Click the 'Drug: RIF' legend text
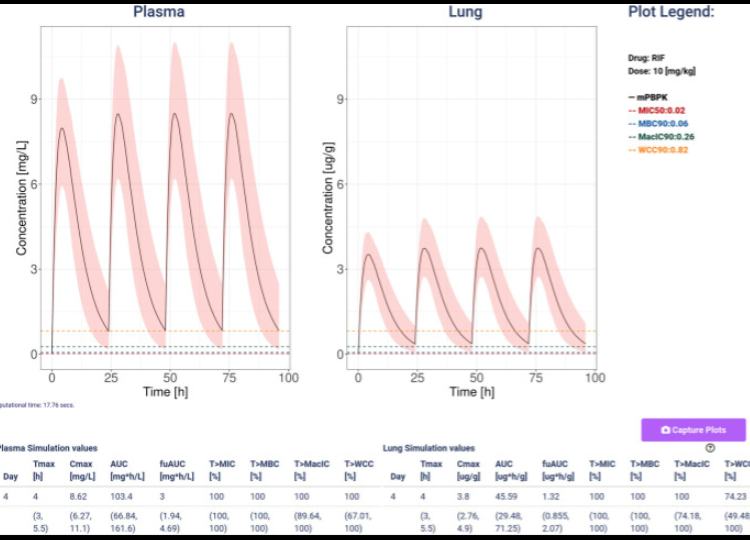The height and width of the screenshot is (540, 750). (646, 58)
